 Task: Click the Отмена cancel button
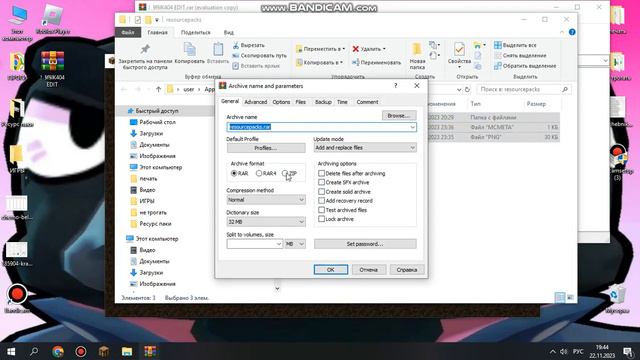(368, 270)
